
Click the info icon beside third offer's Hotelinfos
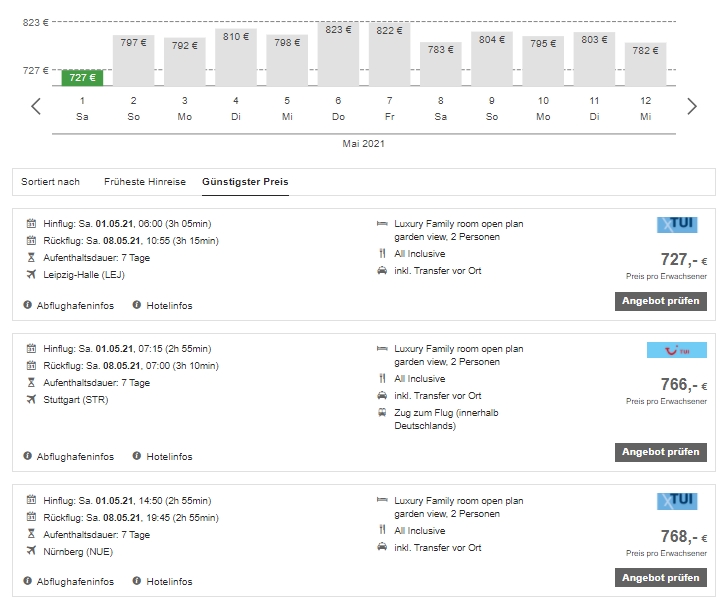(137, 581)
